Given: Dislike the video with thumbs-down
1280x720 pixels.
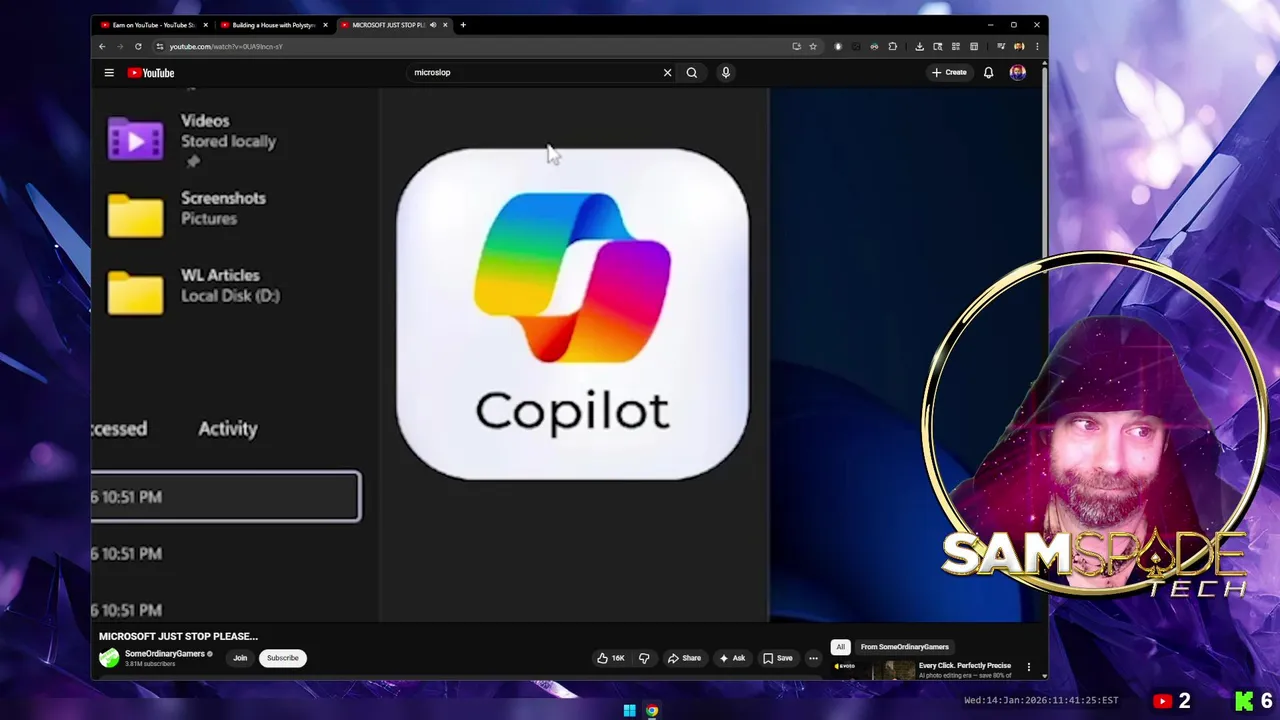Looking at the screenshot, I should (644, 658).
